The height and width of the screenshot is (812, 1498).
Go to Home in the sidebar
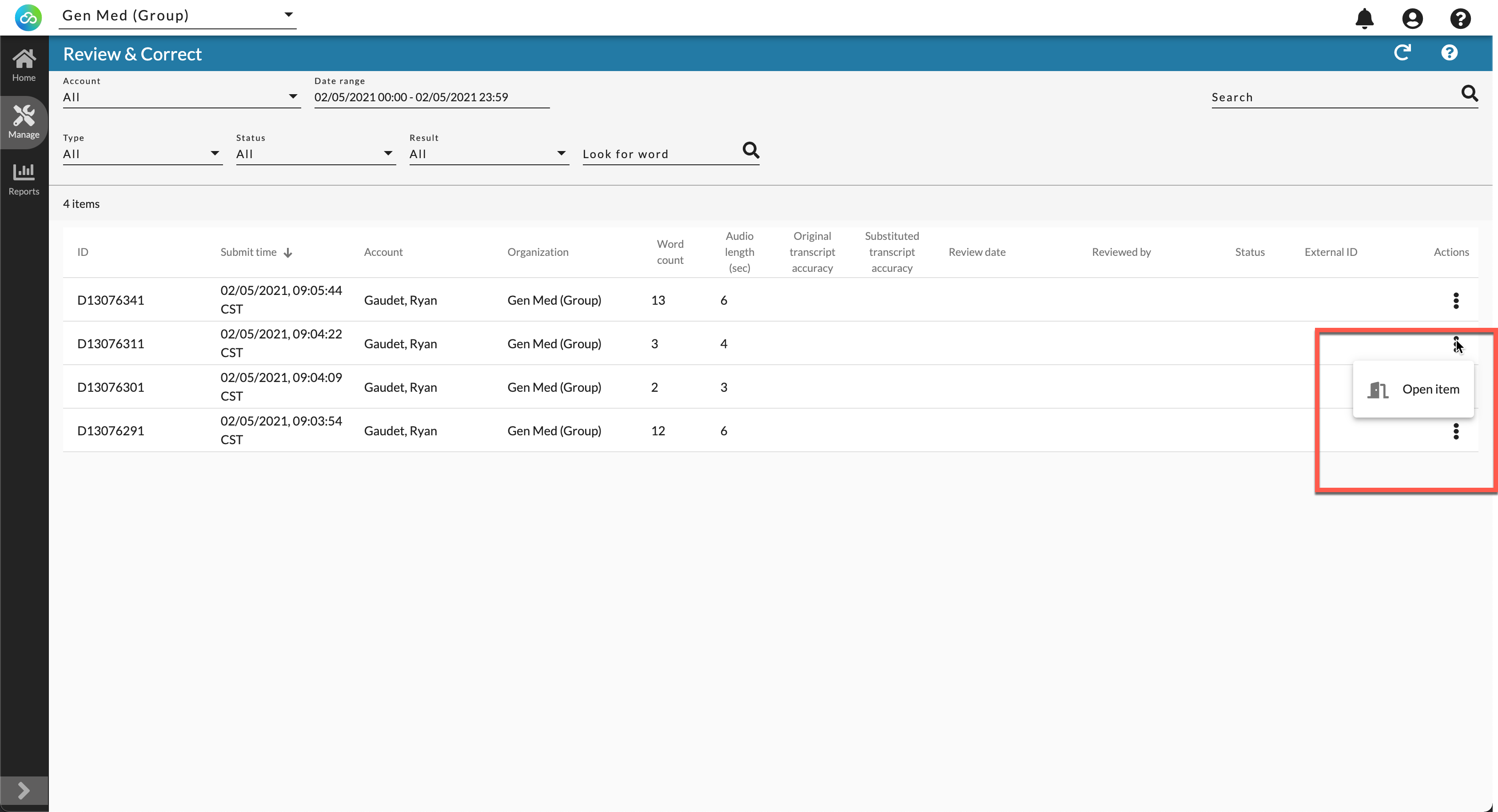pyautogui.click(x=24, y=65)
